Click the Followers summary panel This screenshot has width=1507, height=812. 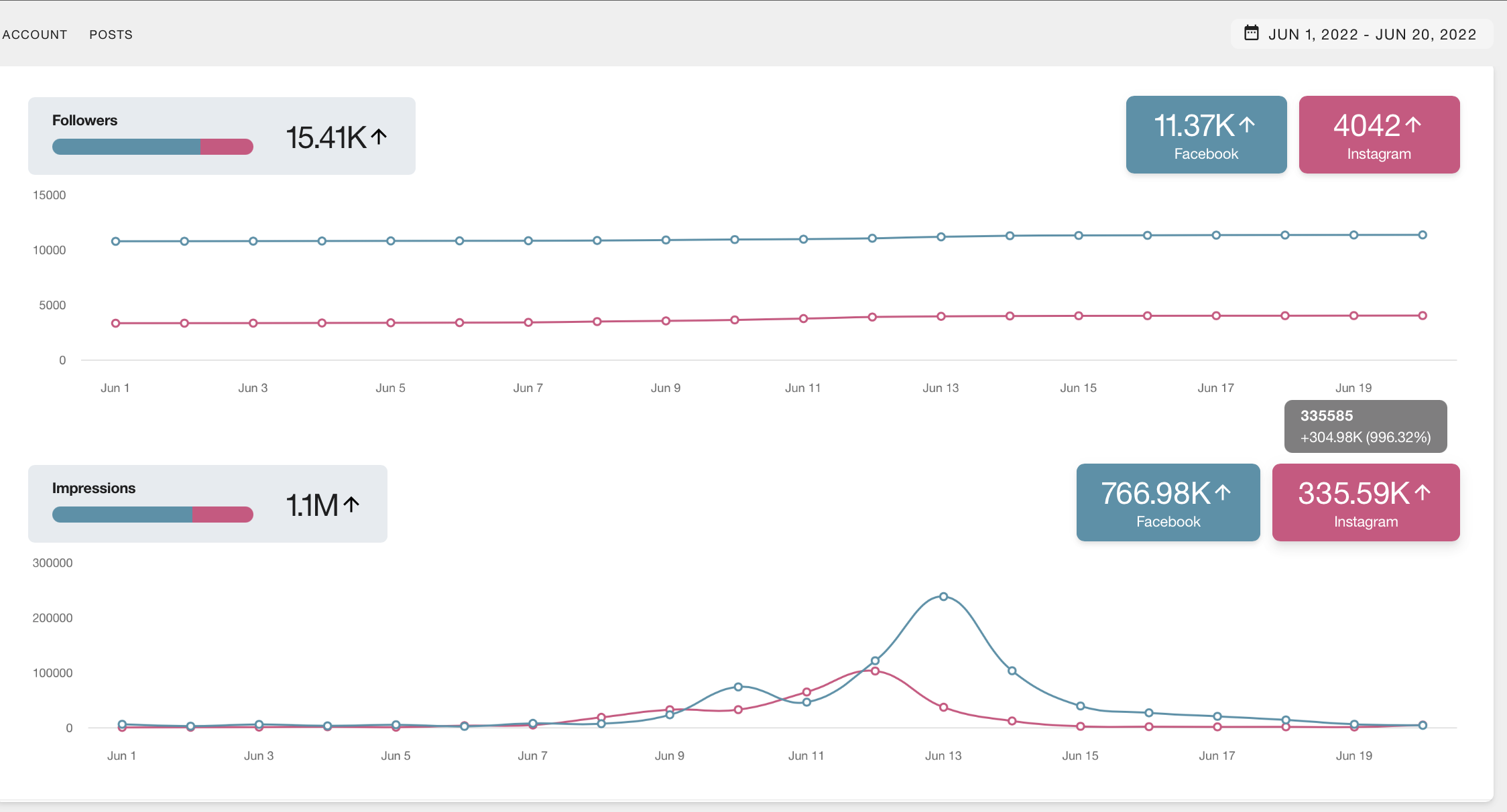(x=221, y=136)
